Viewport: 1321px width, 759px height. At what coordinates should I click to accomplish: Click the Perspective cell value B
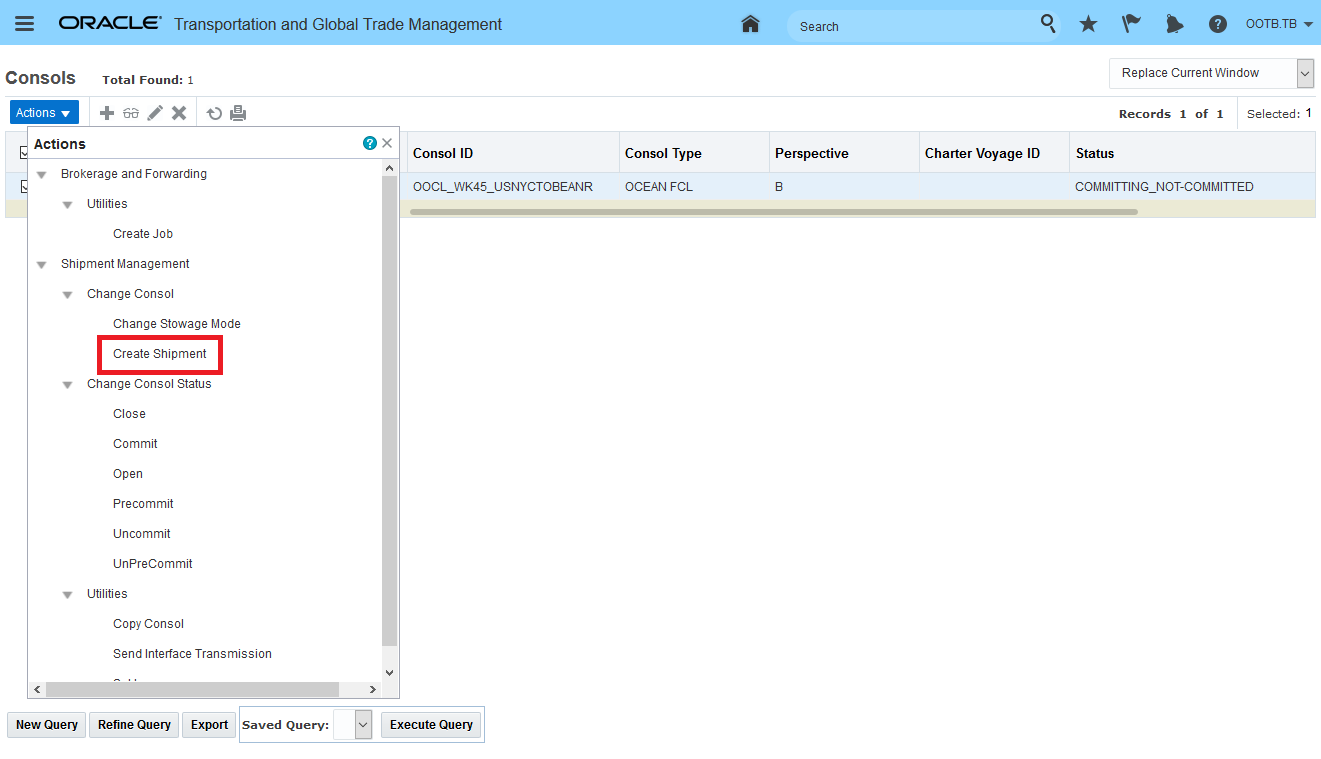click(x=779, y=187)
